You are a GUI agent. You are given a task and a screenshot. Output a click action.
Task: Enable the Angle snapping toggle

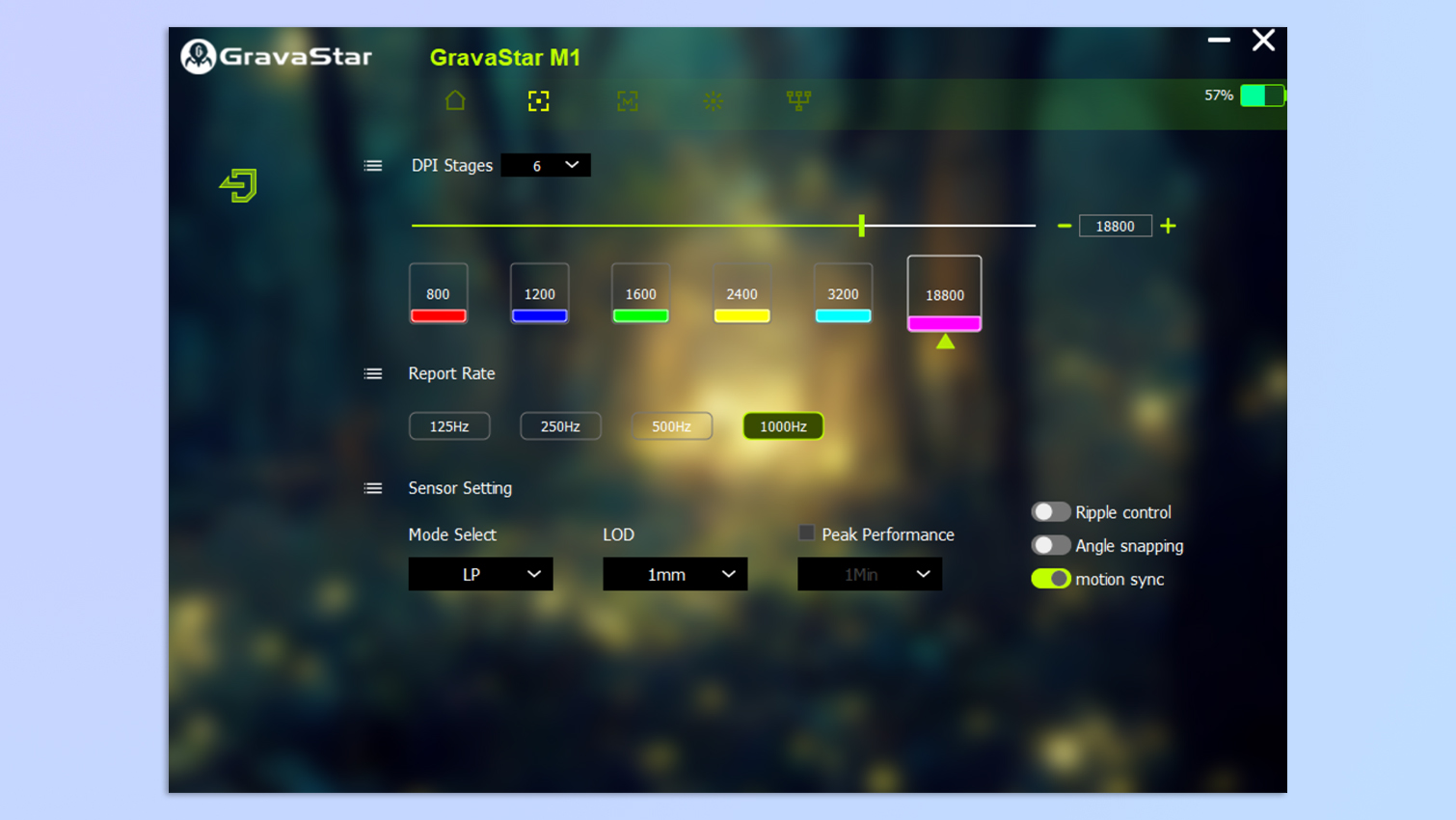[x=1051, y=545]
